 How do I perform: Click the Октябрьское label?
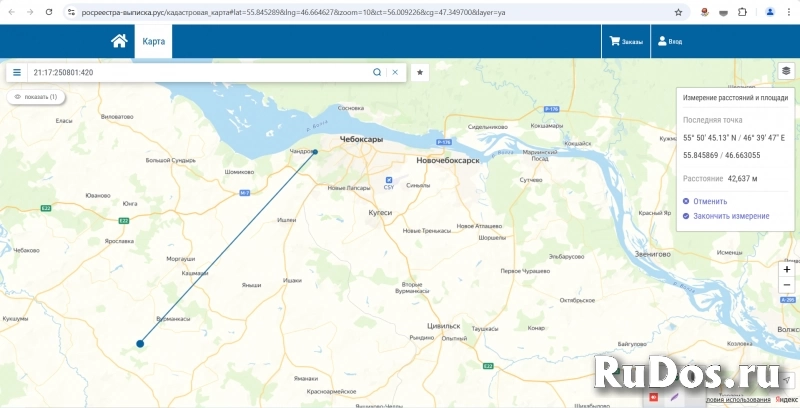point(577,300)
